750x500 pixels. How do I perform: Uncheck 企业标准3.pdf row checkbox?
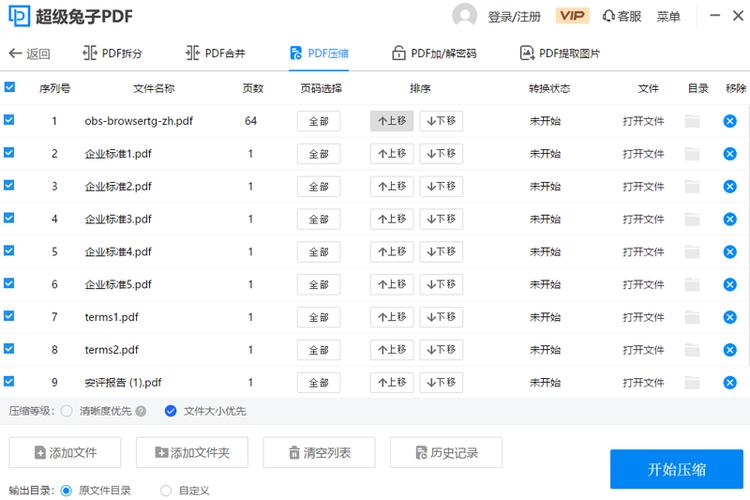pos(9,218)
